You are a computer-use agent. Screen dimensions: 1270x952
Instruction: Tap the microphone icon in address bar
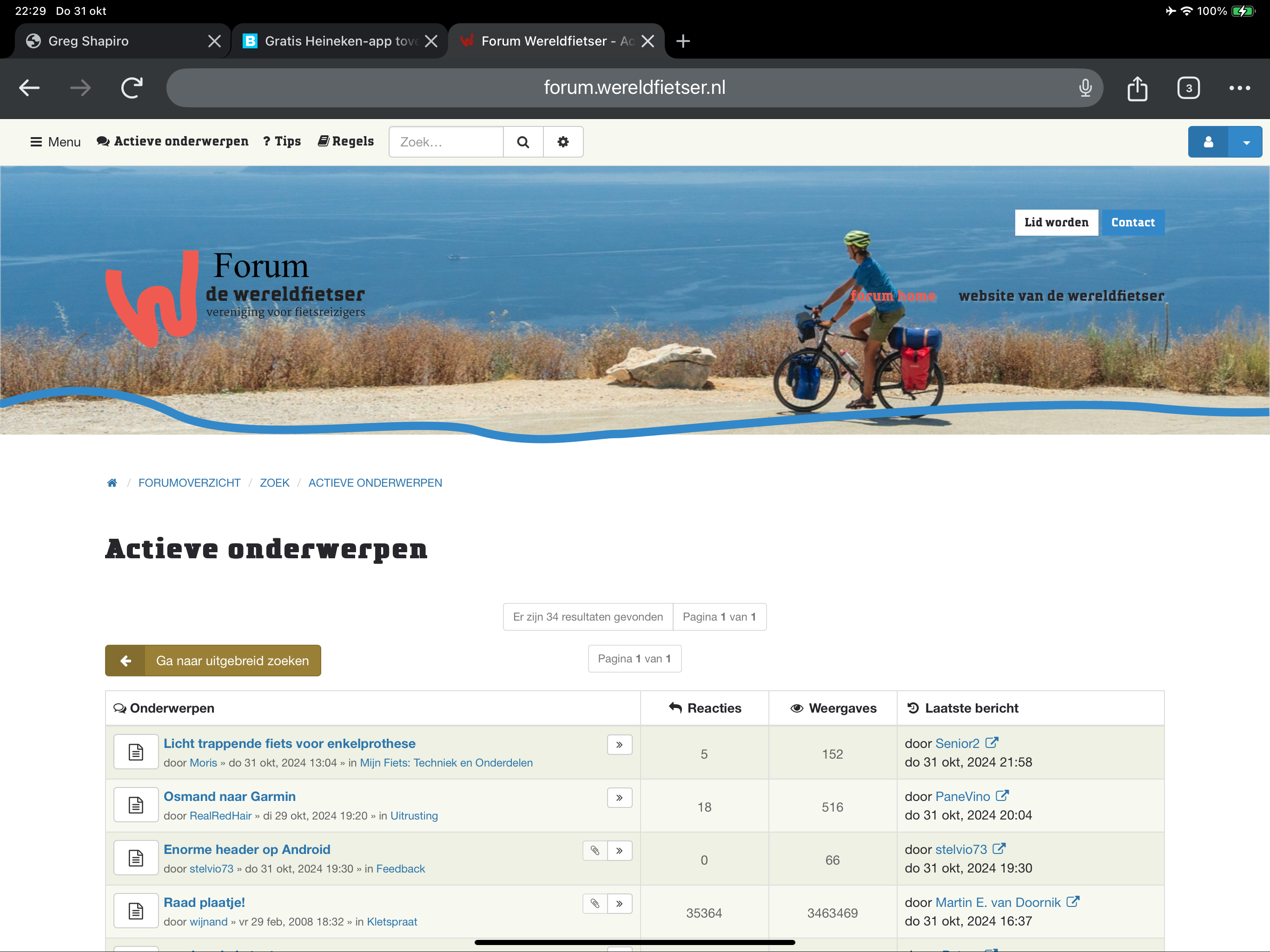pyautogui.click(x=1085, y=88)
